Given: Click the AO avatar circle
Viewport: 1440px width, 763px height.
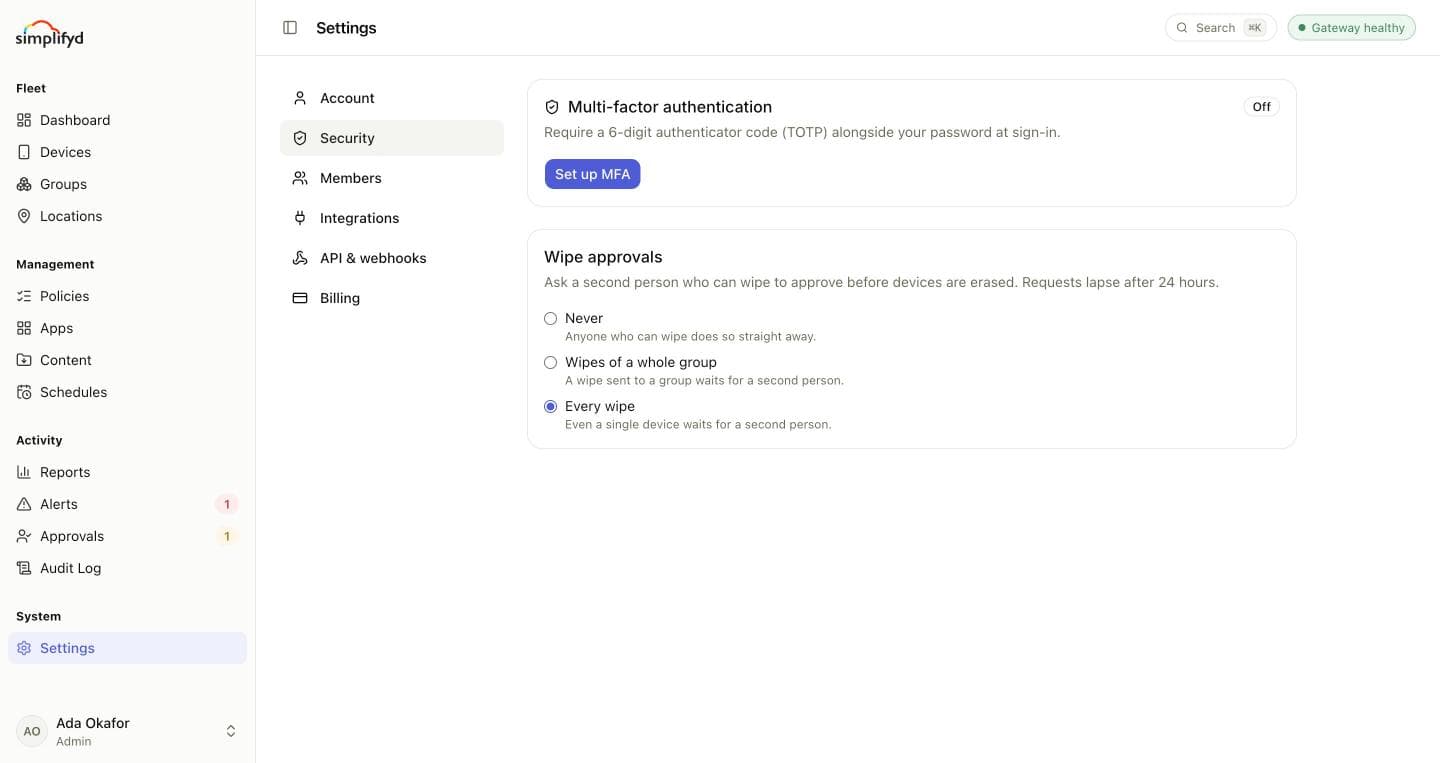Looking at the screenshot, I should click(x=32, y=731).
